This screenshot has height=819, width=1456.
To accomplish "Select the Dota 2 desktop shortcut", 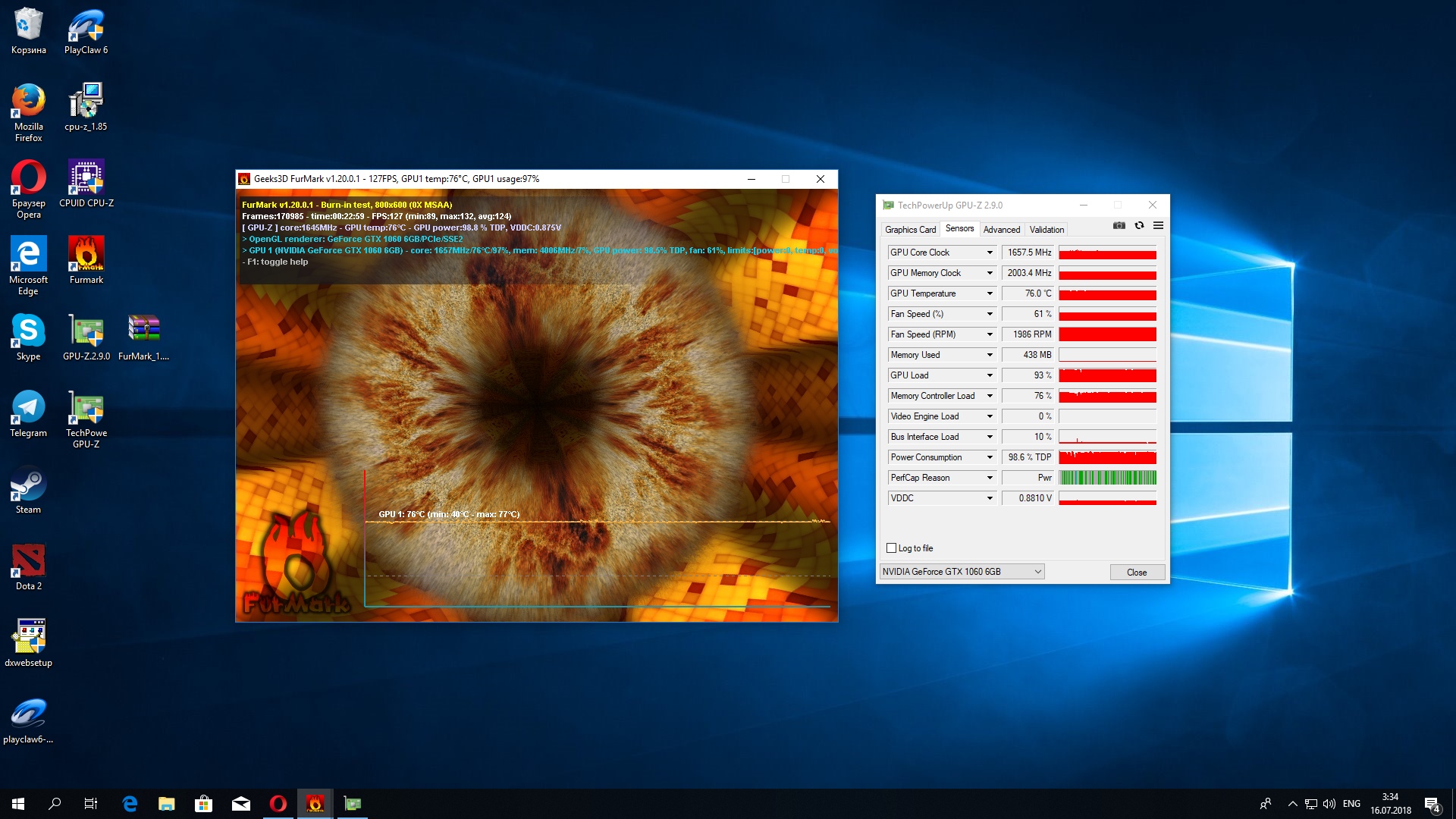I will [28, 566].
